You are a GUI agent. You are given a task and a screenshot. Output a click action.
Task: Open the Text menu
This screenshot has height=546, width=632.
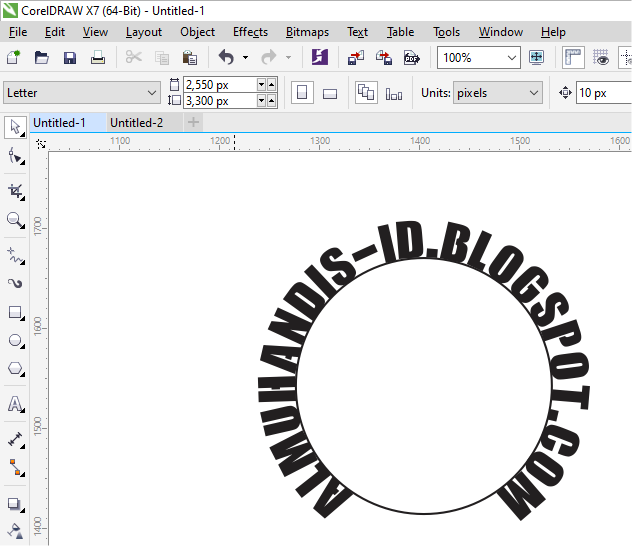358,32
